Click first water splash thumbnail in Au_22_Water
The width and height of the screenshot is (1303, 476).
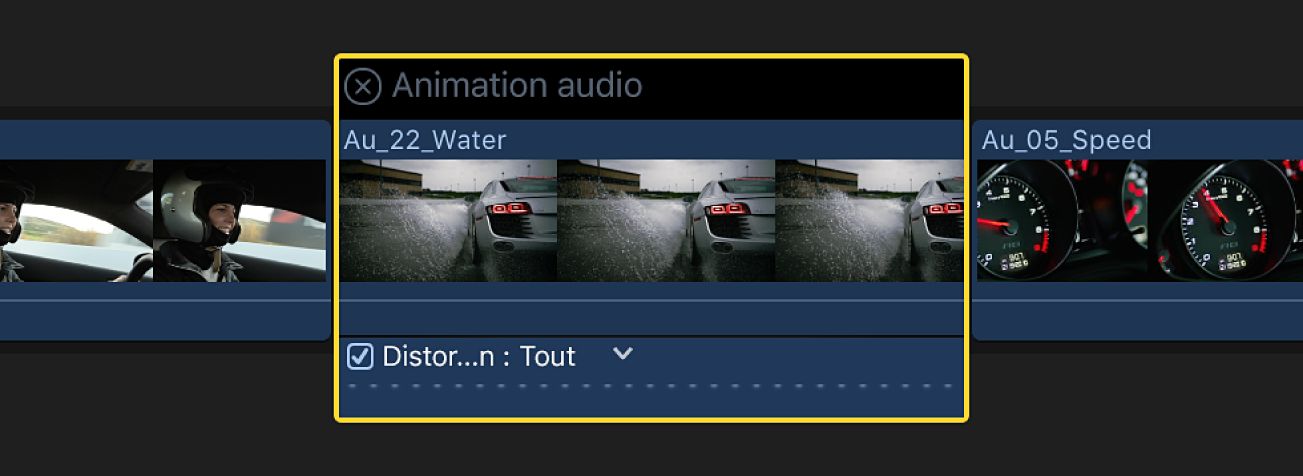tap(448, 221)
